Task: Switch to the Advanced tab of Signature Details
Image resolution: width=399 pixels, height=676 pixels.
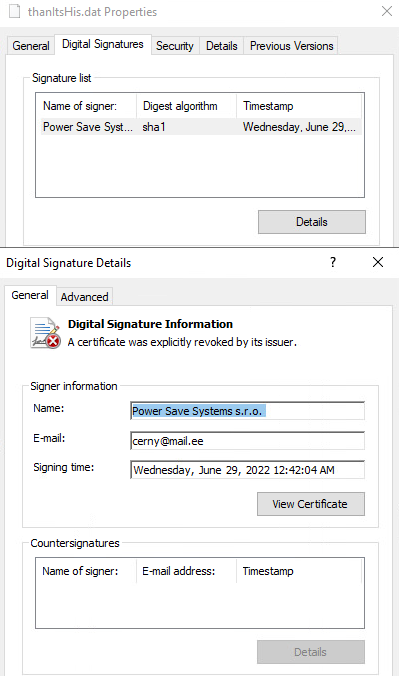Action: pos(85,297)
